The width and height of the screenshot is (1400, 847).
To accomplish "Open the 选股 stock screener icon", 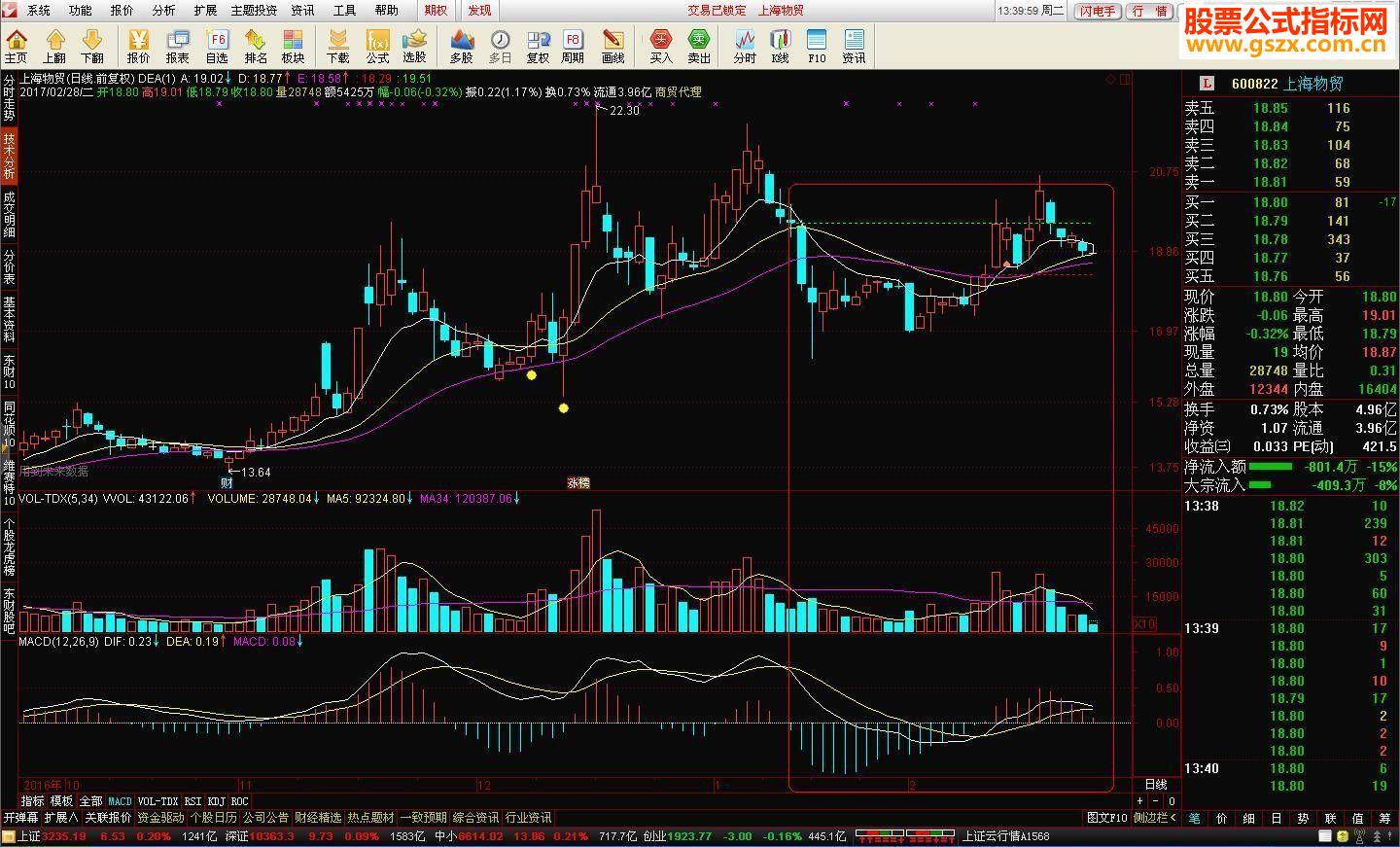I will point(415,46).
